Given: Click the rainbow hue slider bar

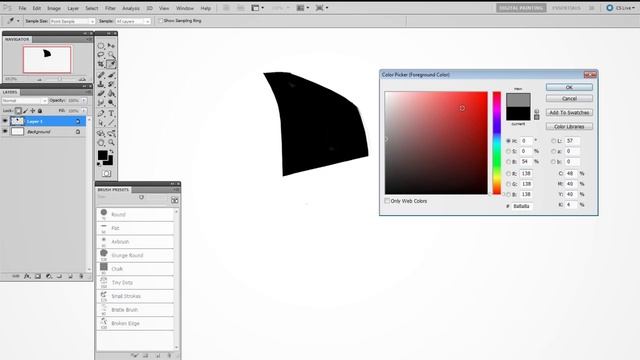Looking at the screenshot, I should (x=496, y=143).
